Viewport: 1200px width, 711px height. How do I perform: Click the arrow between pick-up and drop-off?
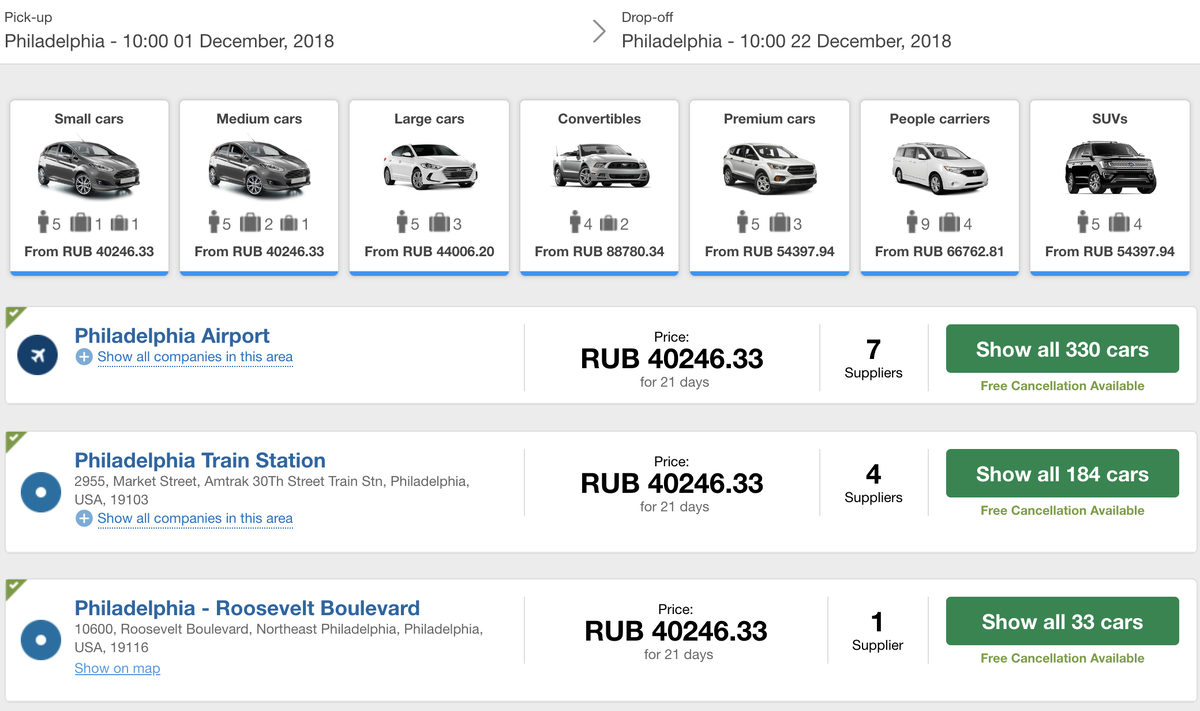click(599, 31)
